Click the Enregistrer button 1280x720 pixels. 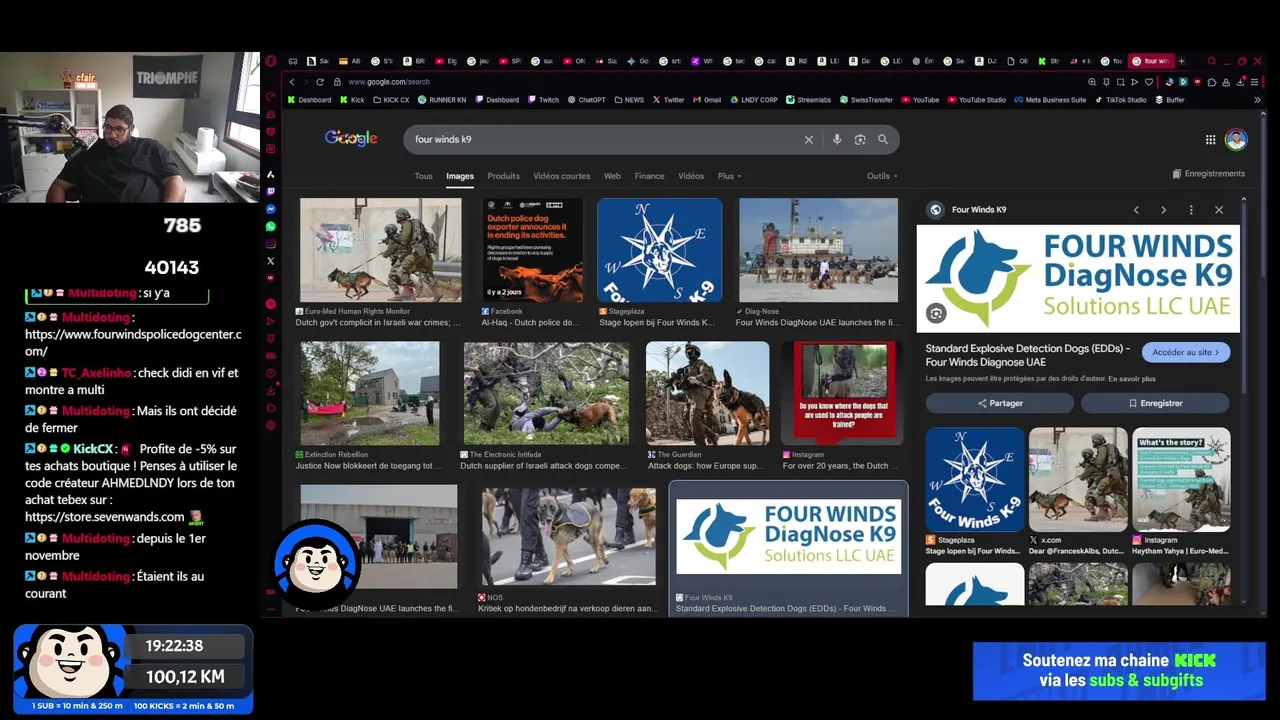(1155, 403)
